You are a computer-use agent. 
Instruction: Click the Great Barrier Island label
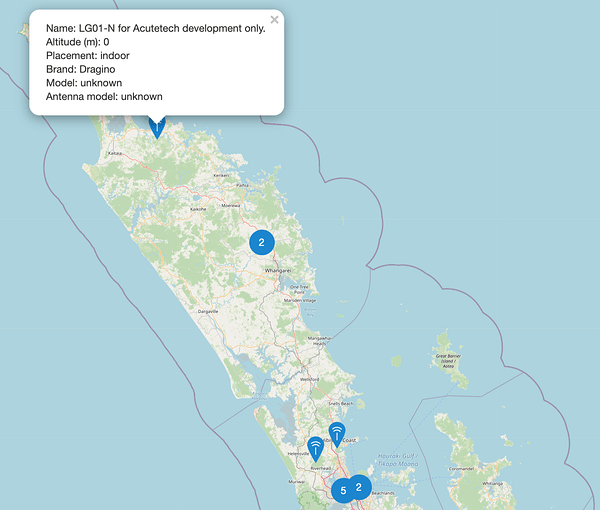pyautogui.click(x=448, y=361)
